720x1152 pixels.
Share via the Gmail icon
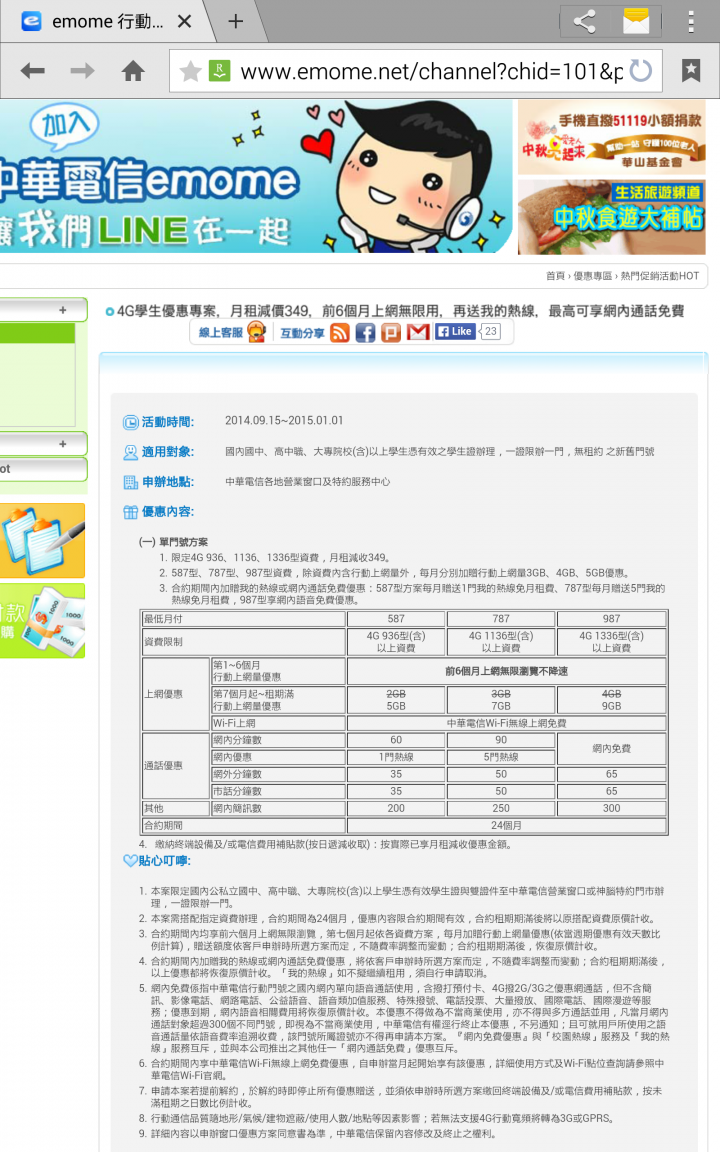pos(418,333)
